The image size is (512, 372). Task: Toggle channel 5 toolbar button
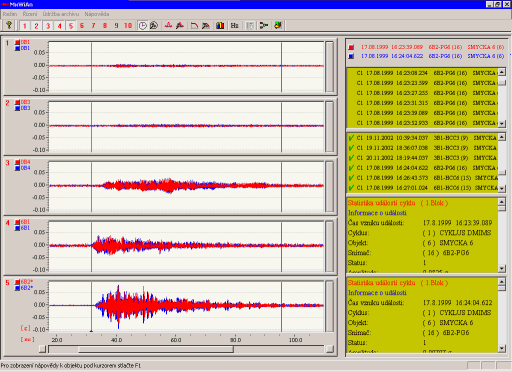click(x=71, y=26)
